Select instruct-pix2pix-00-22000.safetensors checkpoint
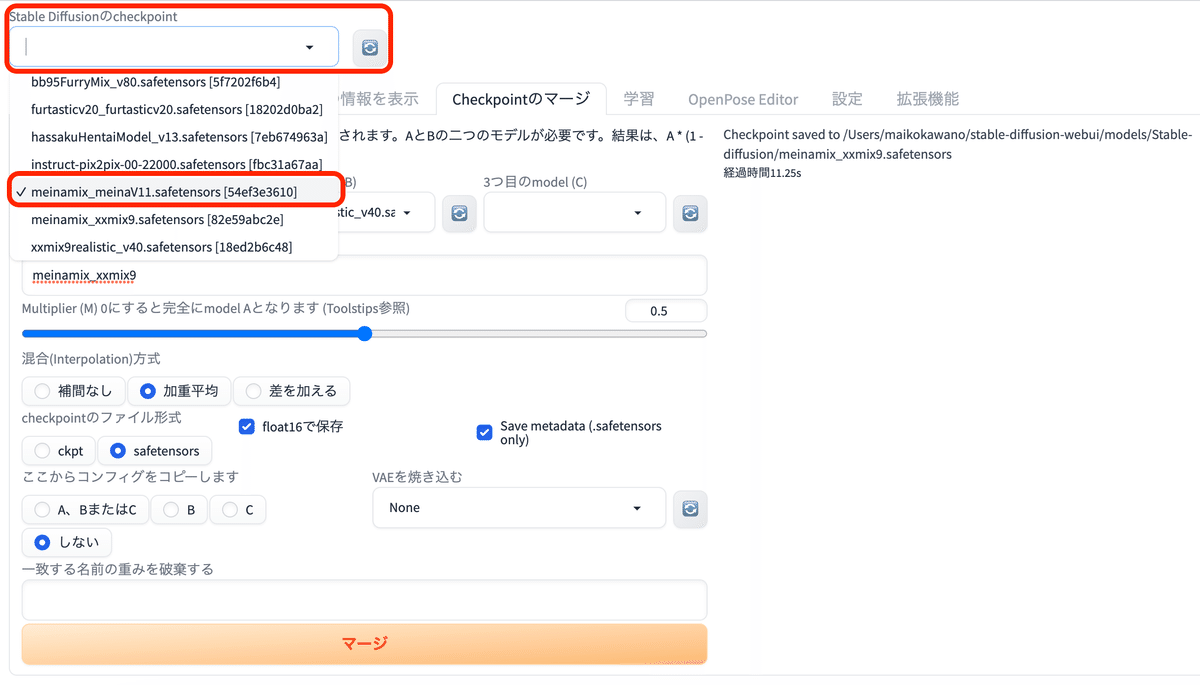This screenshot has height=685, width=1200. pos(173,164)
